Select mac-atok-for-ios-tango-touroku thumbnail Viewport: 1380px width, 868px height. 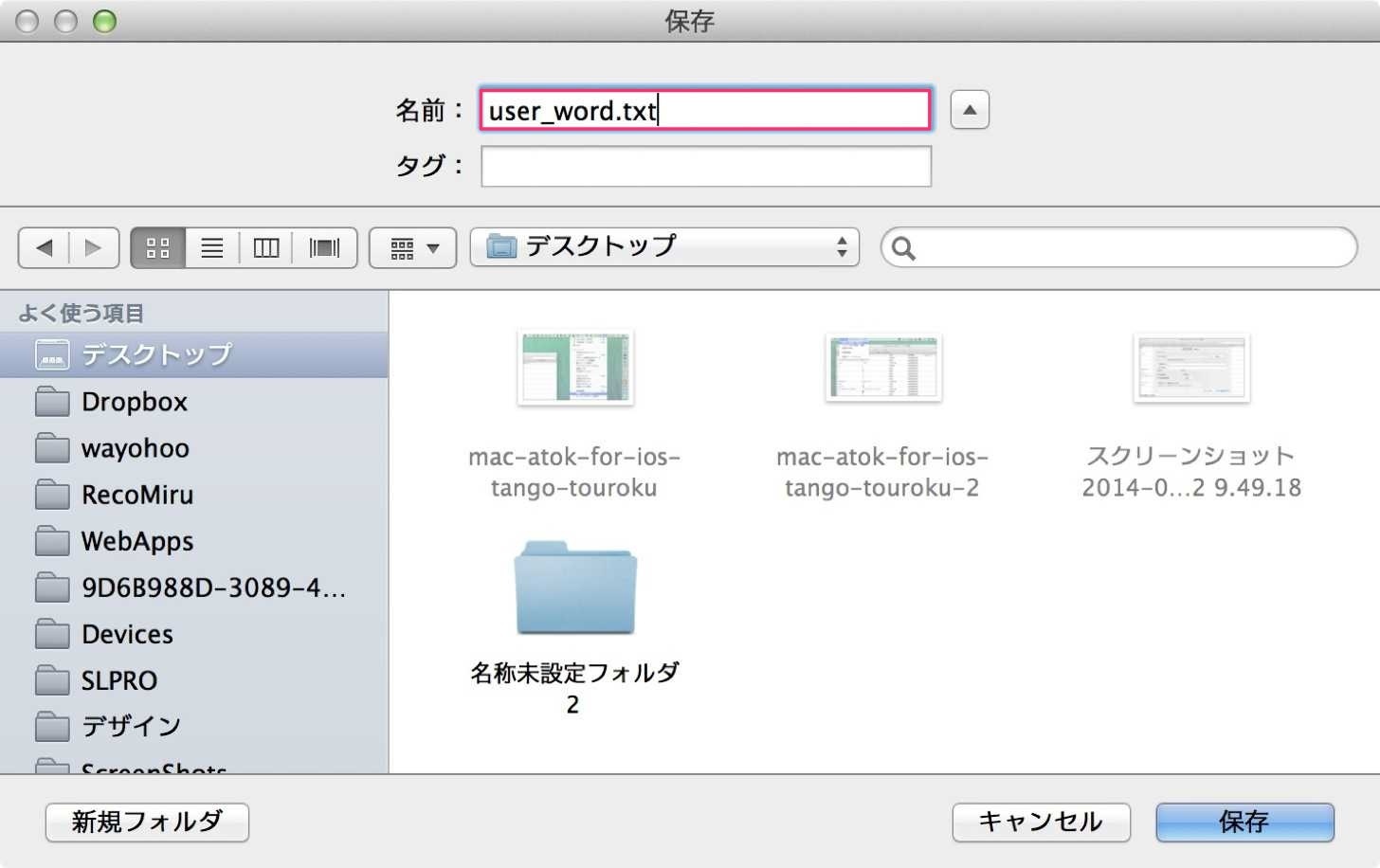(575, 367)
